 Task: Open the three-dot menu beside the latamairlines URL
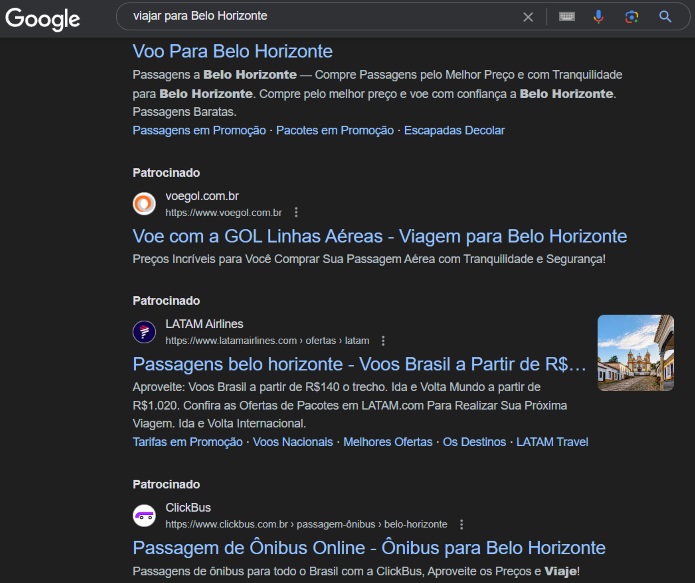[x=383, y=341]
